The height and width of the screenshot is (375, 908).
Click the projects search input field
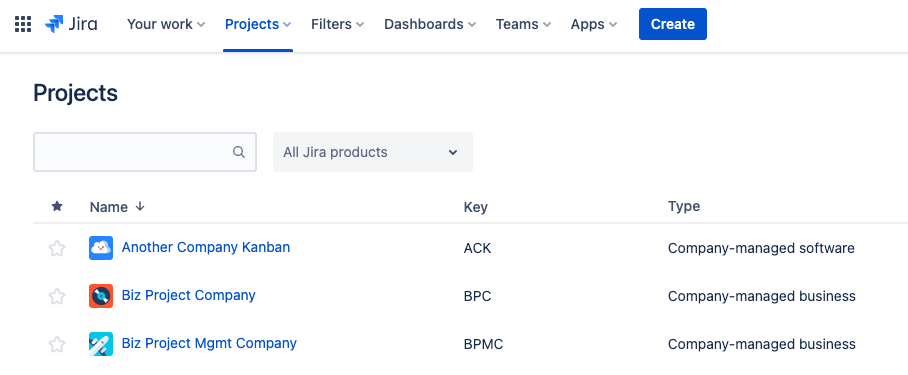click(145, 152)
